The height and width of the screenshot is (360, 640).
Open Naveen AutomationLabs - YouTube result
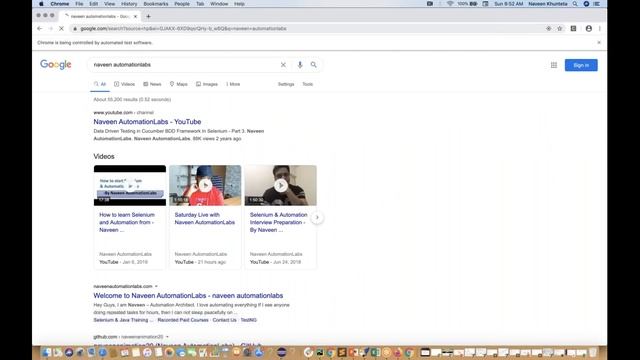[x=147, y=122]
